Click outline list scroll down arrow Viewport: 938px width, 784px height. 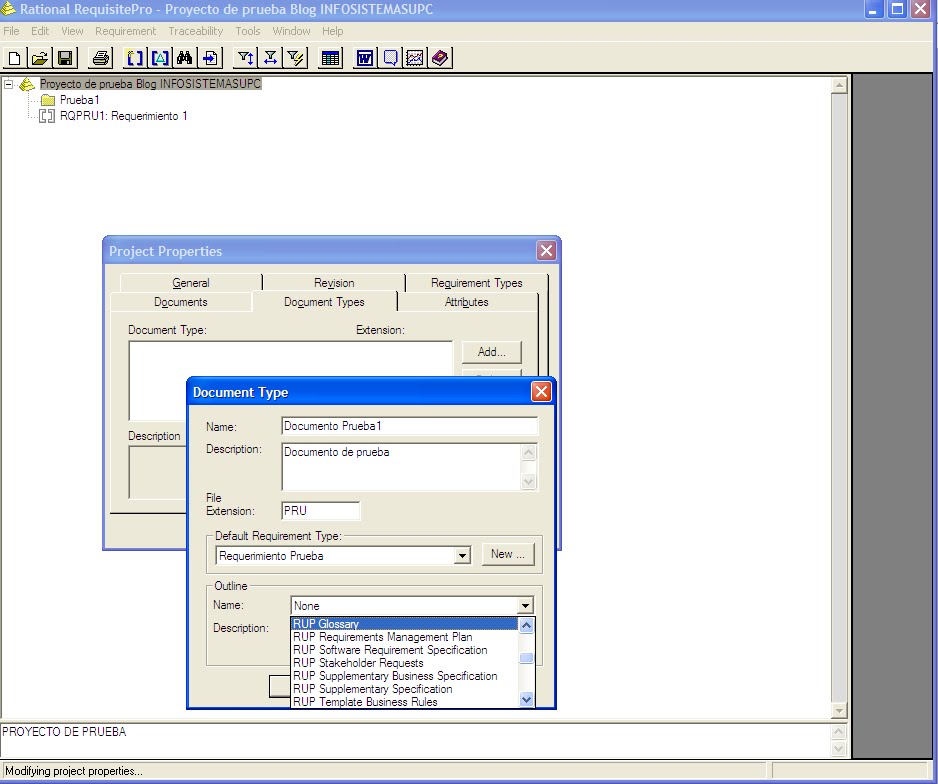[526, 699]
